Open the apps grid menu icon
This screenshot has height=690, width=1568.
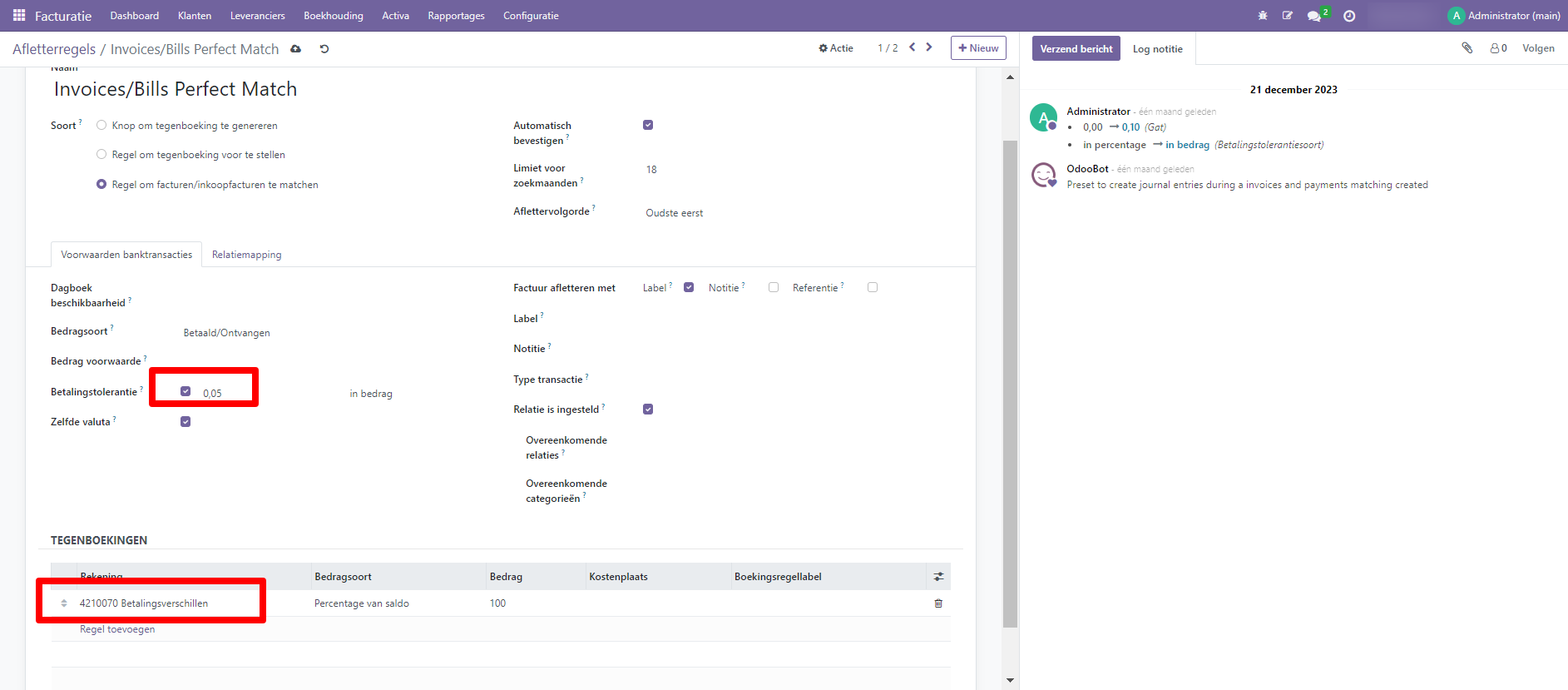(x=19, y=16)
